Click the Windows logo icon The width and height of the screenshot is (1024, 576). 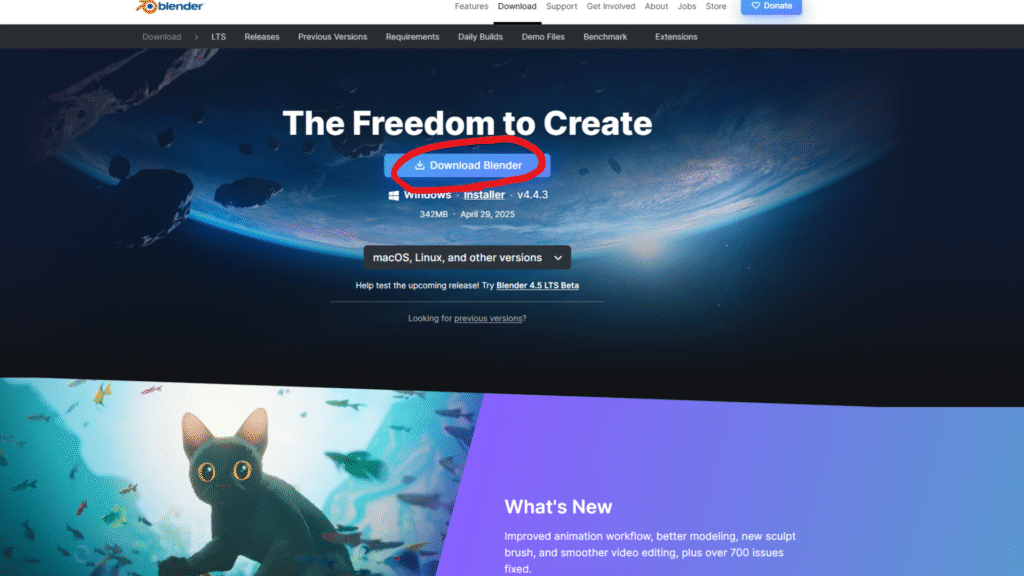coord(394,195)
